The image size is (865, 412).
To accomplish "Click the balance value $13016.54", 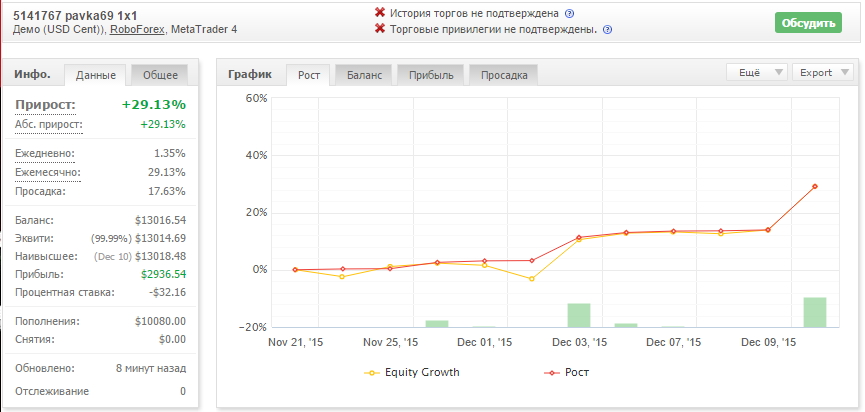I will tap(160, 221).
